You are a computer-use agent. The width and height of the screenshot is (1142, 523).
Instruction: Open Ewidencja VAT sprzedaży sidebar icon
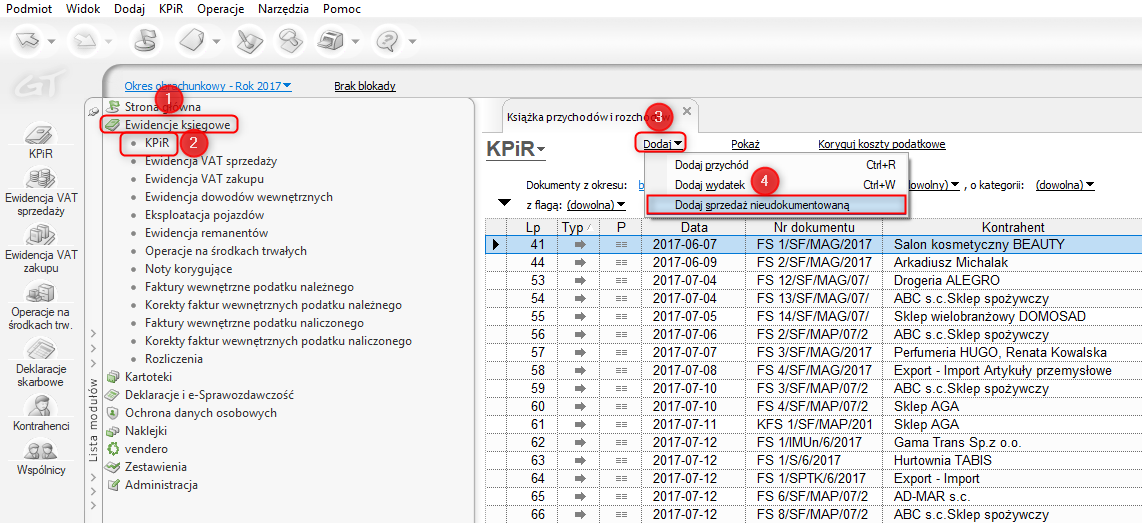(39, 180)
